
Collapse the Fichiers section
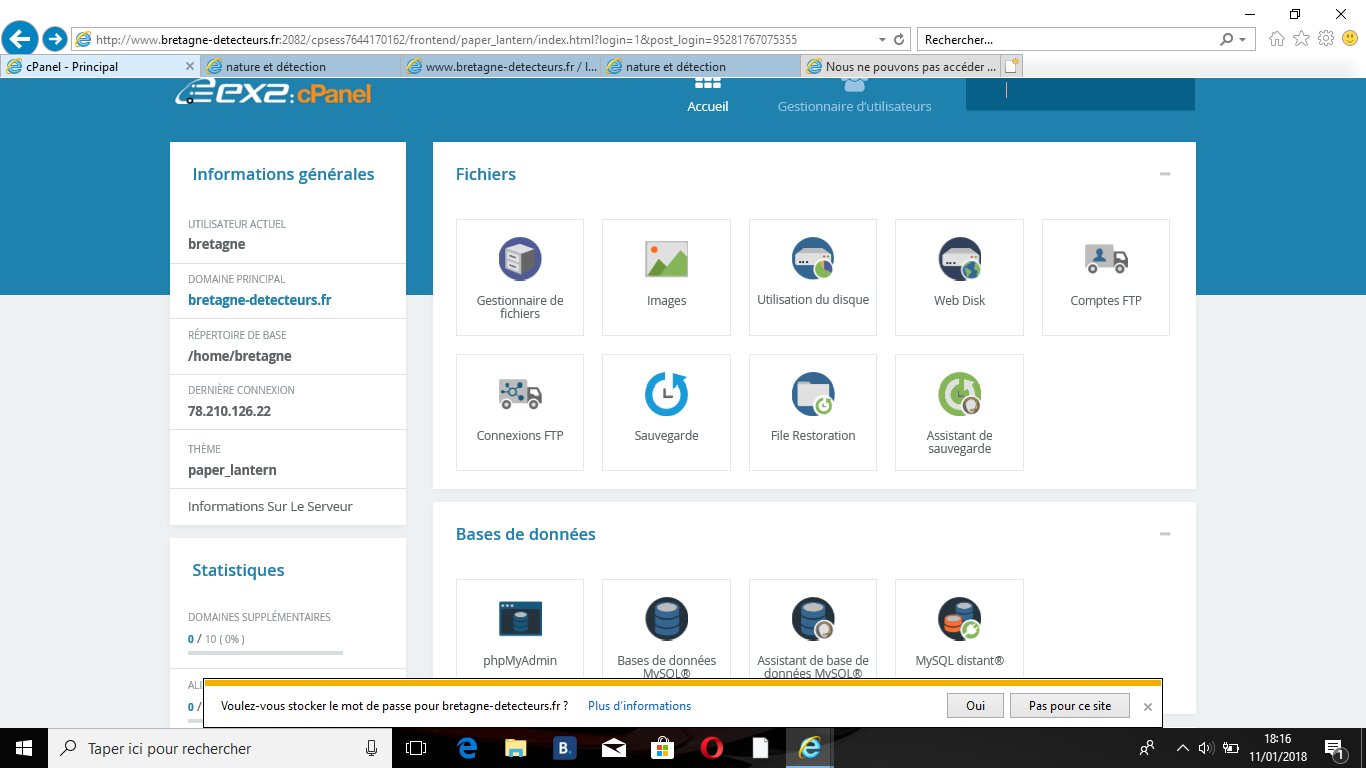1165,174
